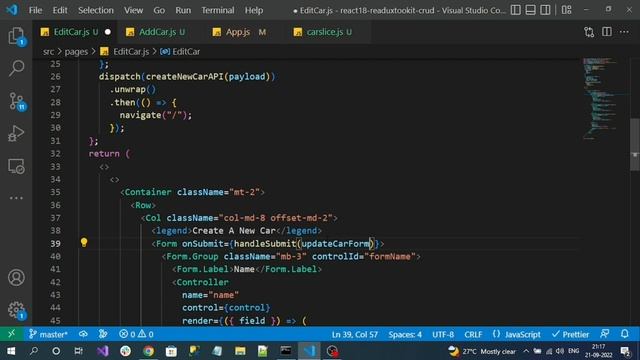The image size is (640, 360).
Task: Change end of line sequence CRLF
Action: 473,334
